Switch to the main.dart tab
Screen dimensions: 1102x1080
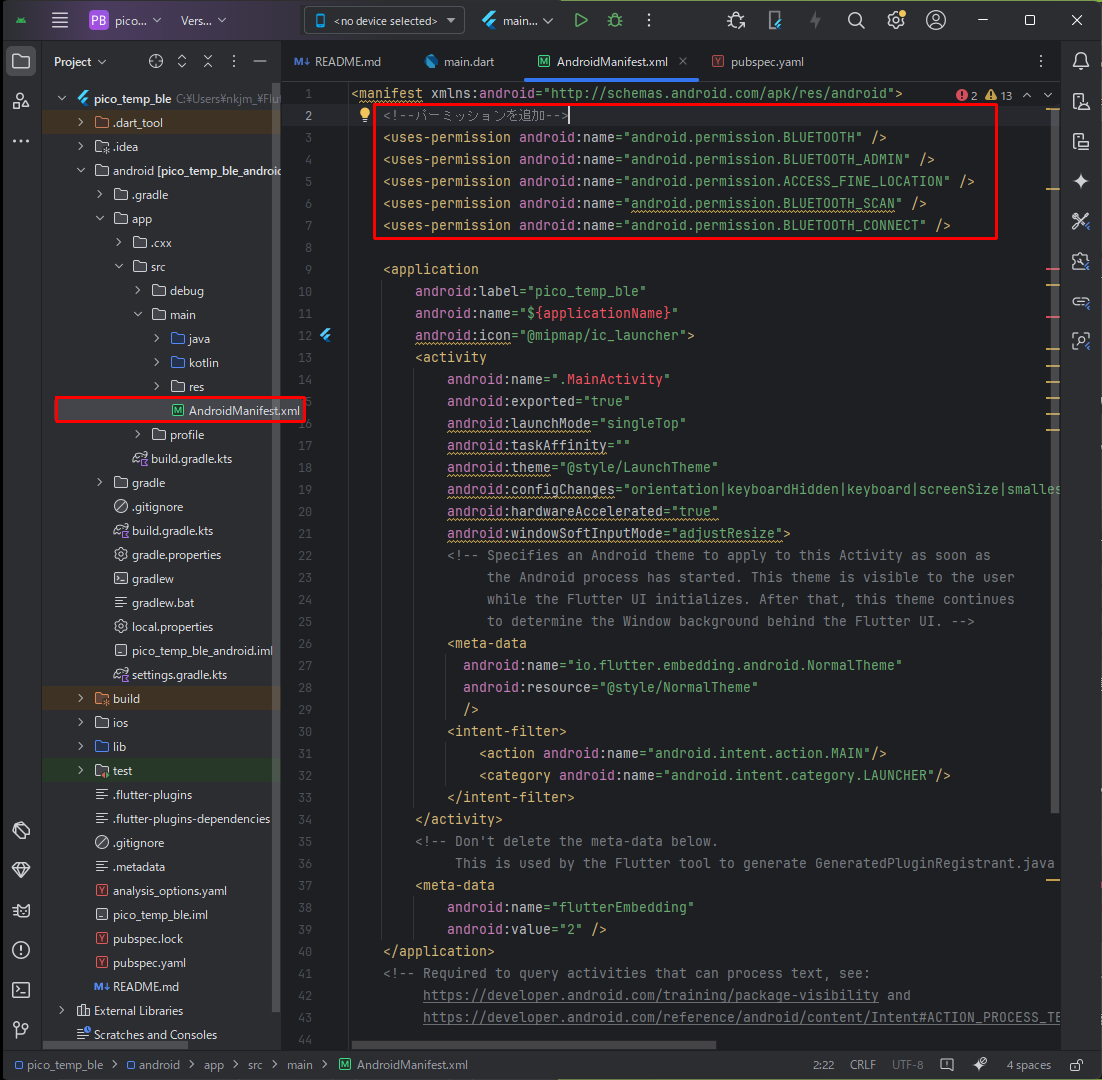click(x=459, y=62)
